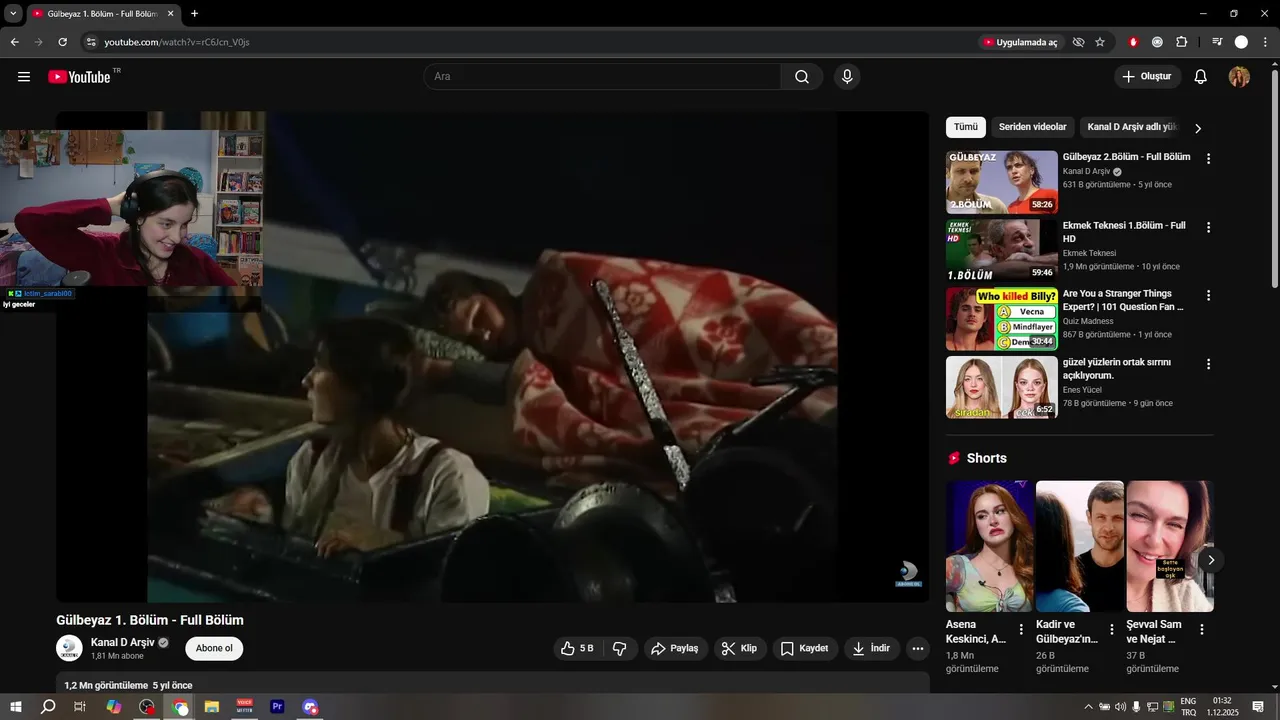Open the Copilot taskbar icon
Screen dimensions: 1280x720
[114, 706]
